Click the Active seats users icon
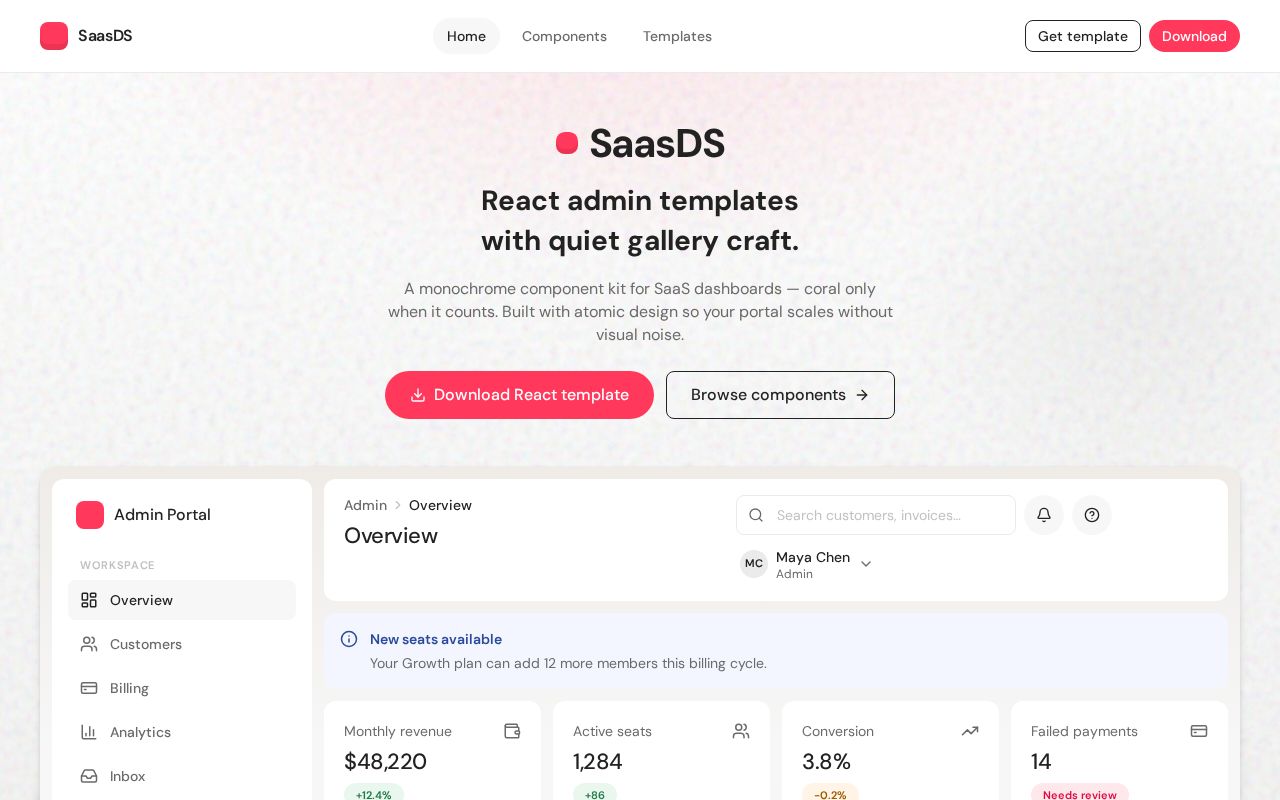 pos(741,731)
